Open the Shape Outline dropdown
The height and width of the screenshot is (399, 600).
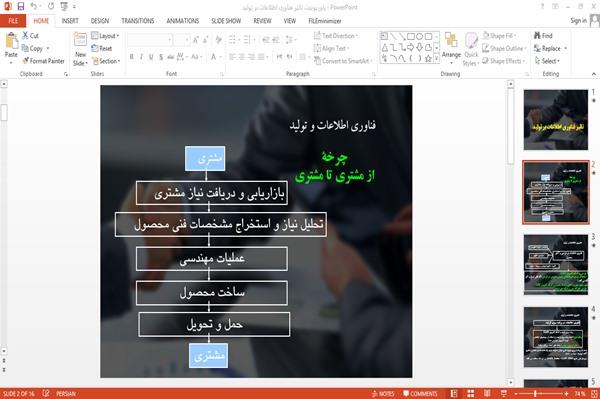tap(504, 48)
